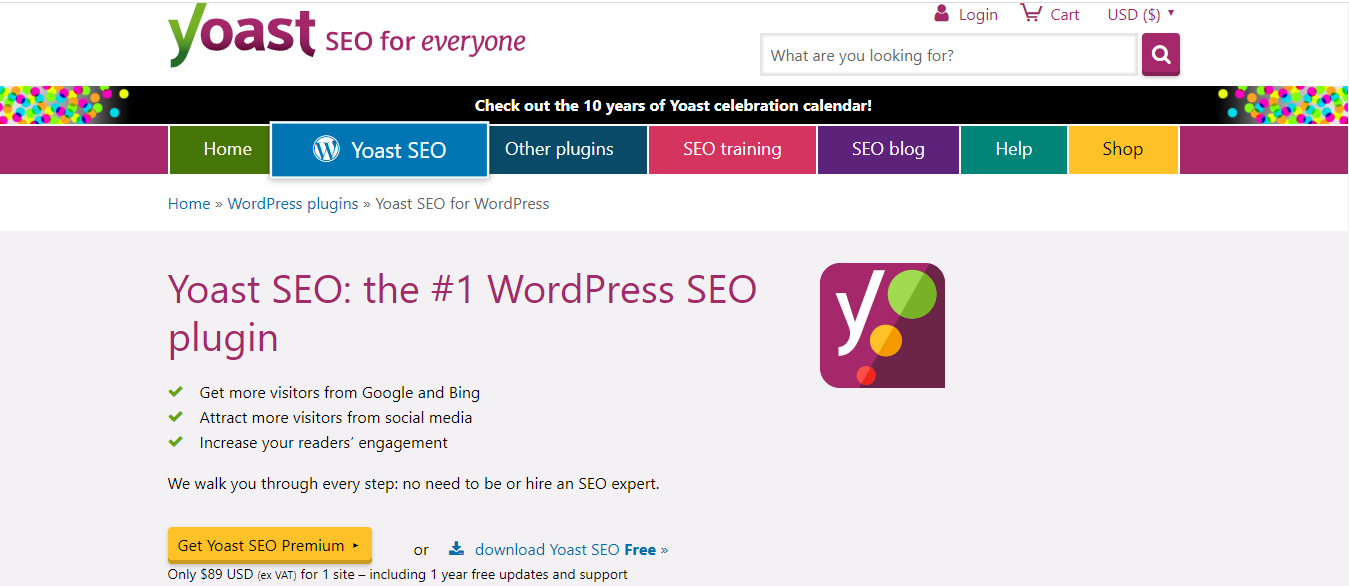This screenshot has width=1349, height=586.
Task: Click the WordPress logo on Yoast SEO tab
Action: click(326, 149)
